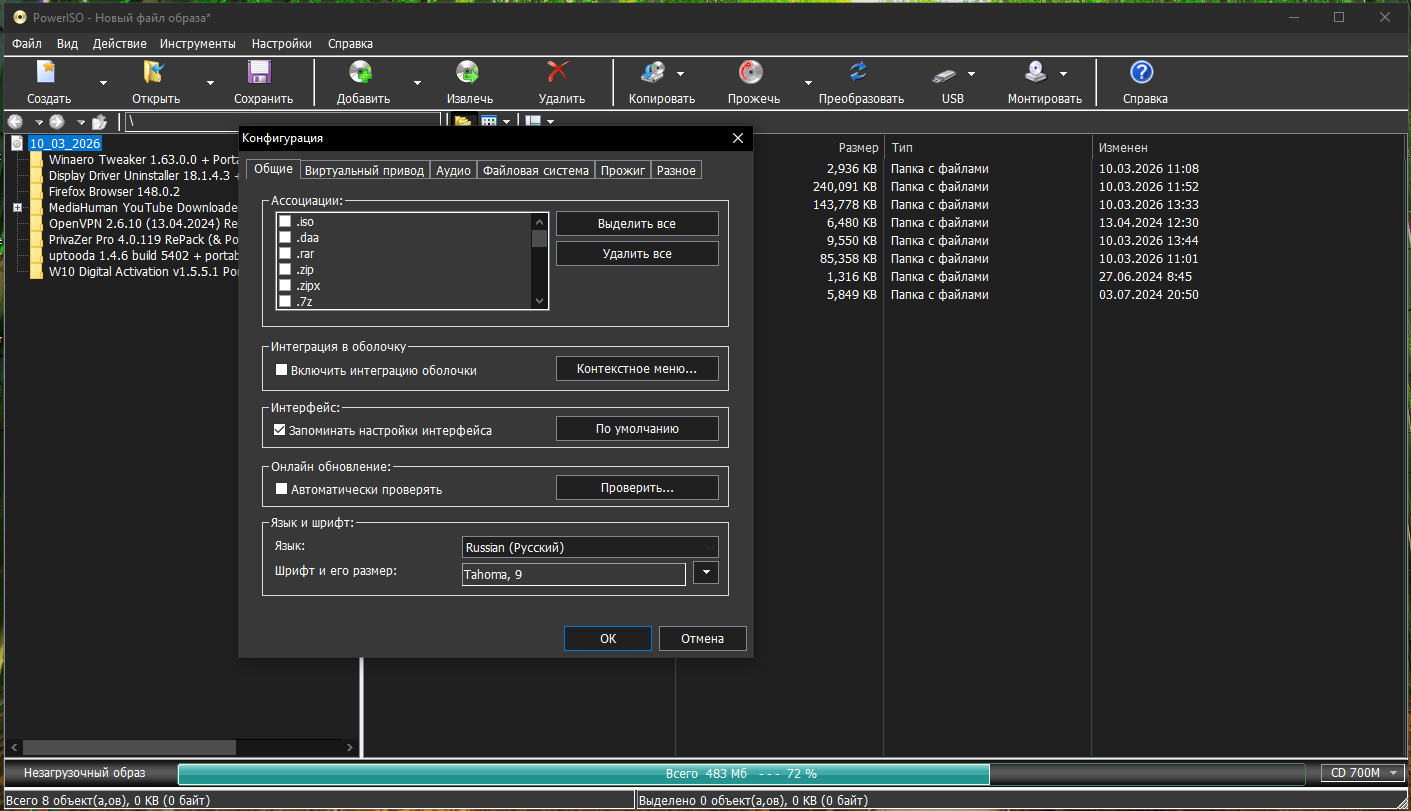Click the Context menu settings button
This screenshot has width=1411, height=811.
pos(637,369)
